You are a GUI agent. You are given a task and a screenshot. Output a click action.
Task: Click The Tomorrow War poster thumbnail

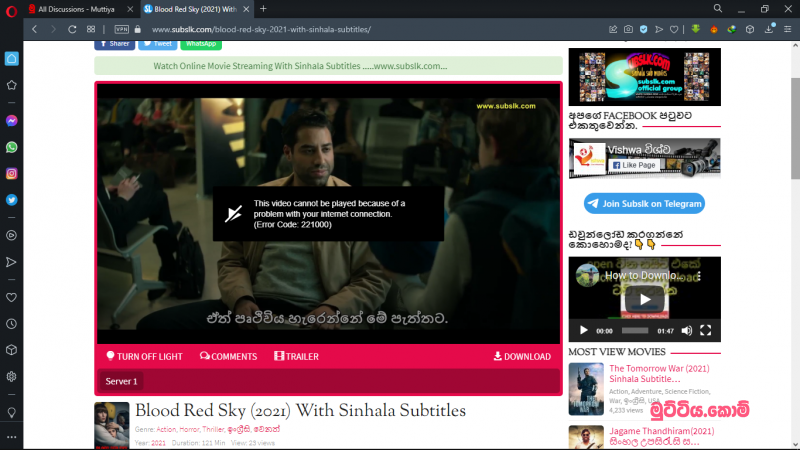point(586,389)
